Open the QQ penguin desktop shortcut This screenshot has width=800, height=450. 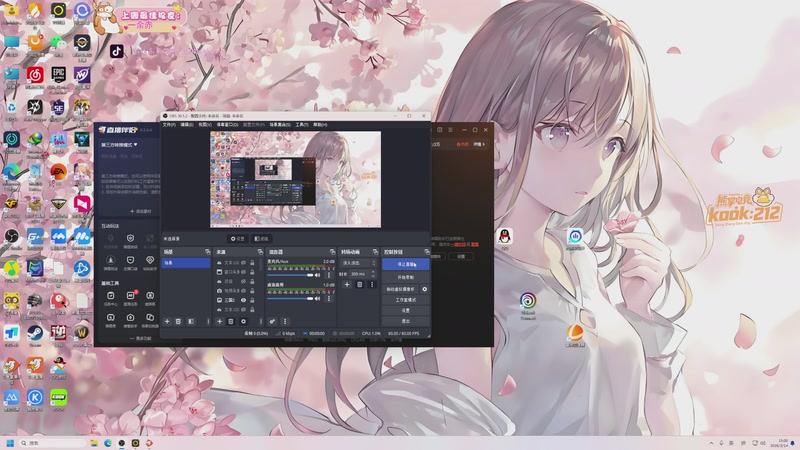click(x=505, y=238)
